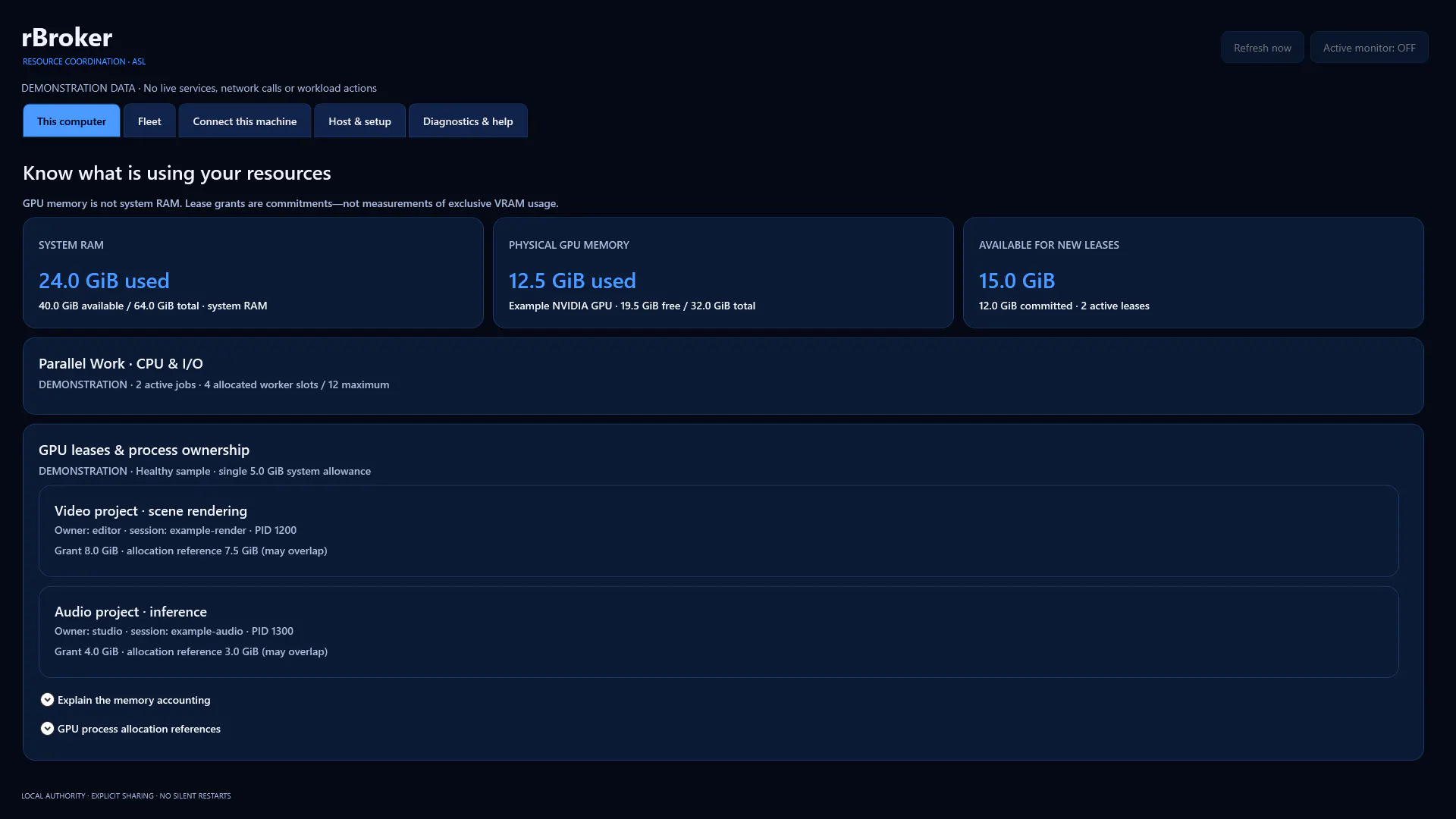Click 'Grant 8.0 GiB · allocation reference 7.5 GiB' line
The width and height of the screenshot is (1456, 819).
pos(156,551)
